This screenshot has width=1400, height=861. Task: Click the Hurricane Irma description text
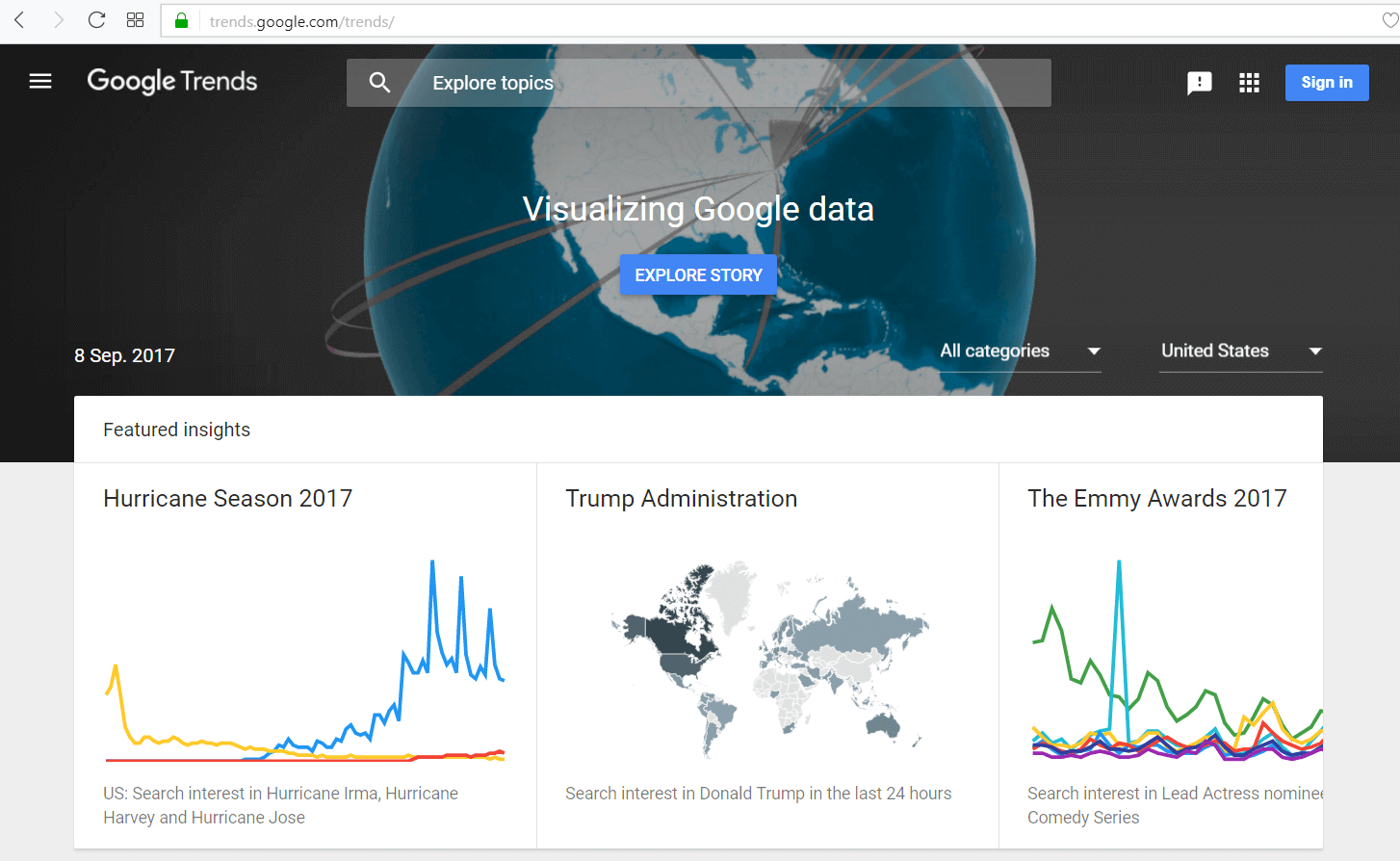point(281,805)
